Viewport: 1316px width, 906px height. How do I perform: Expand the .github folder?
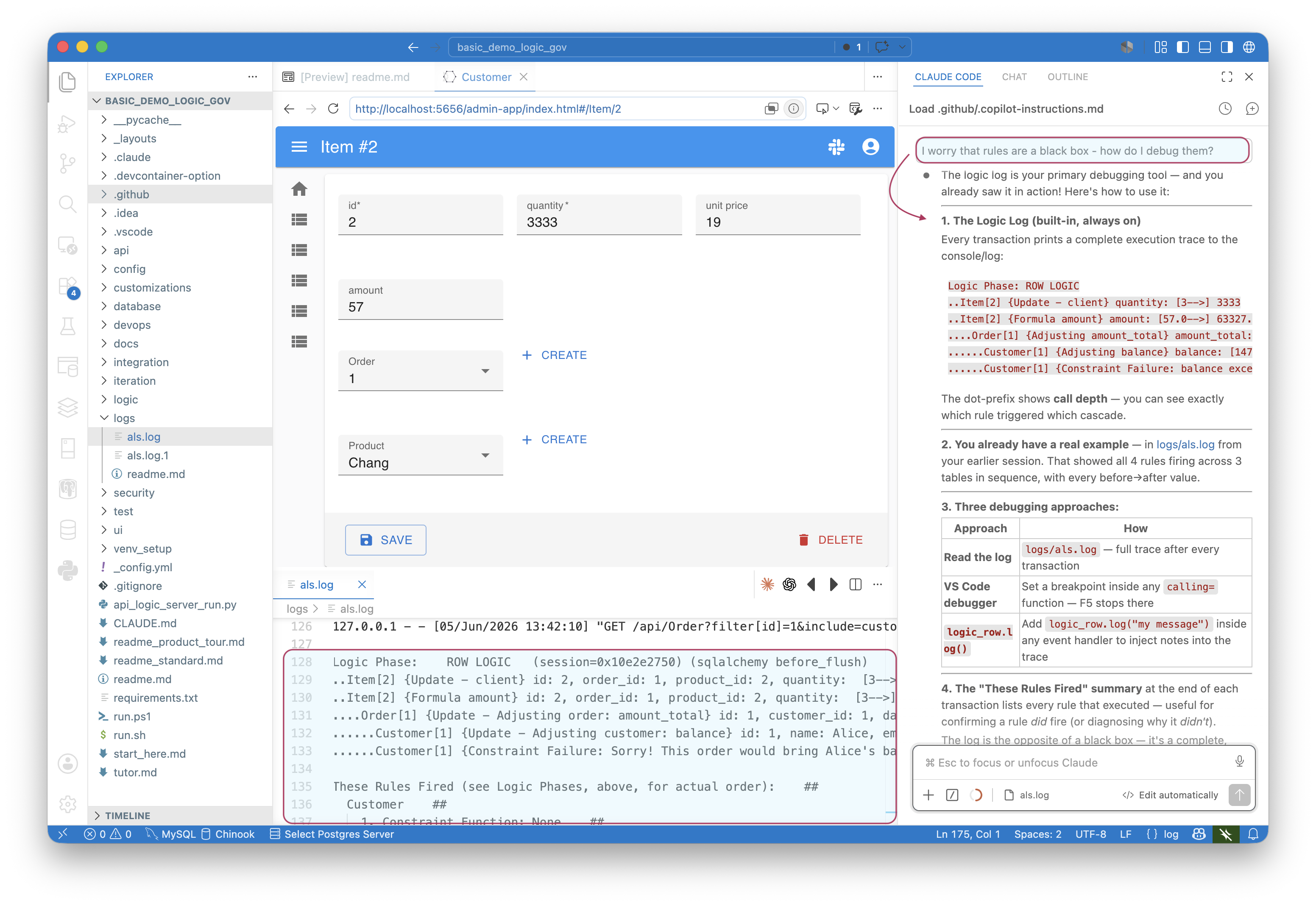click(181, 194)
